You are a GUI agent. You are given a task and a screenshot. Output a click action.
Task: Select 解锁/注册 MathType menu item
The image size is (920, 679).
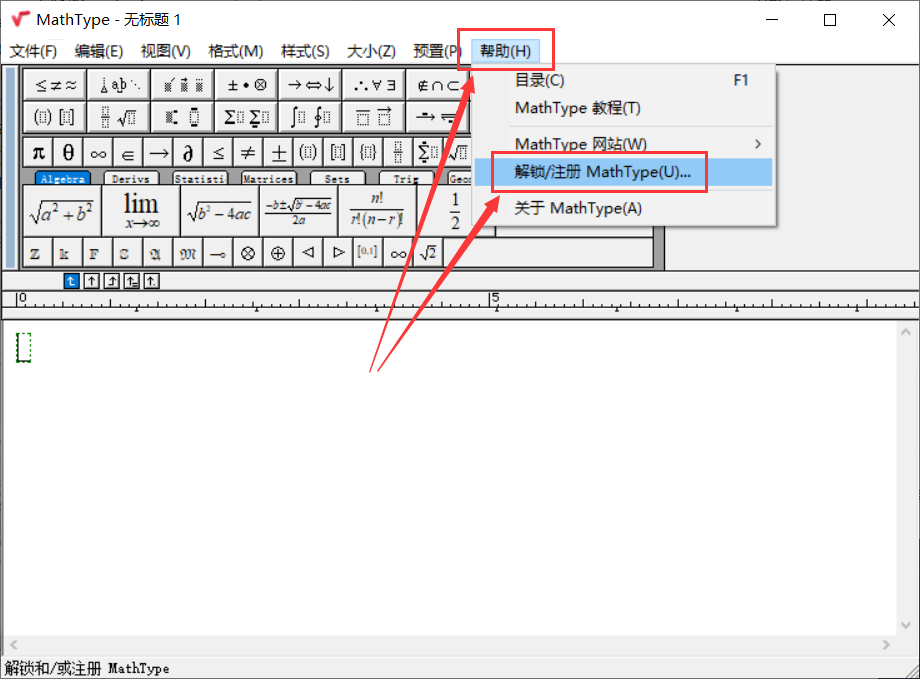(x=602, y=172)
